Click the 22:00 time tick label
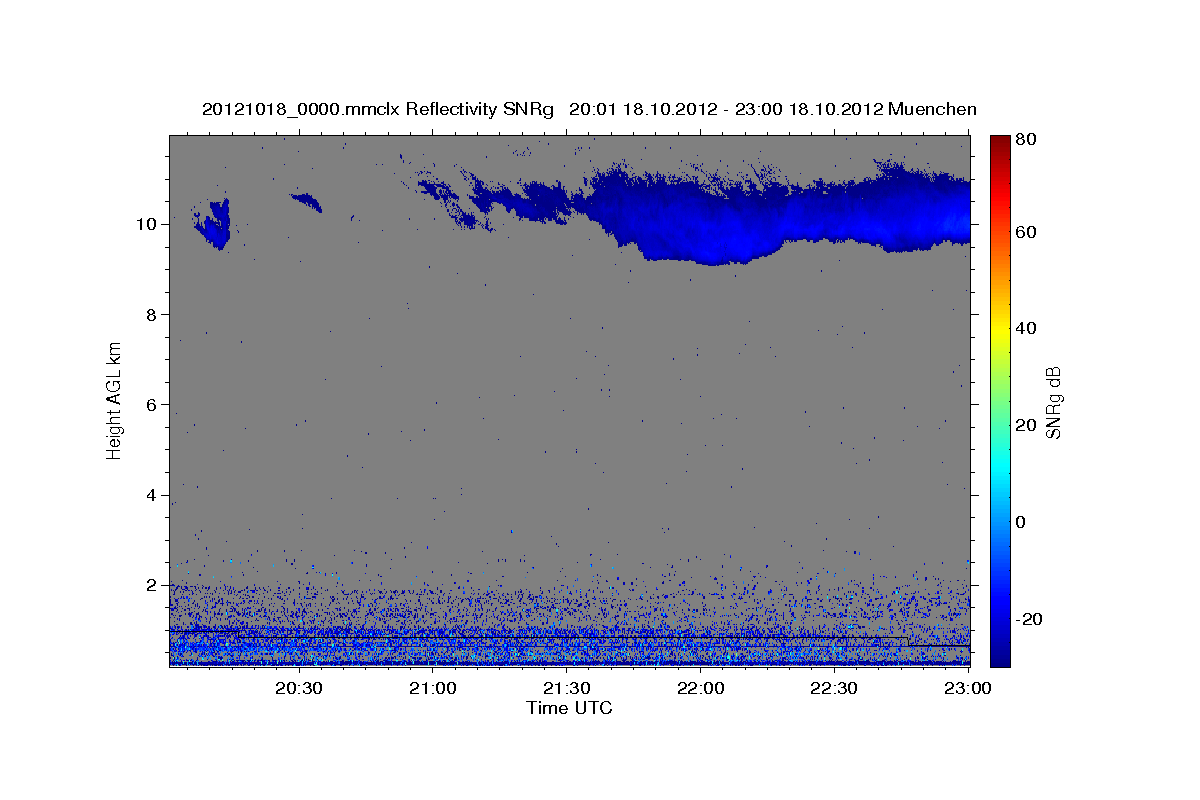The image size is (1200, 800). (x=700, y=688)
